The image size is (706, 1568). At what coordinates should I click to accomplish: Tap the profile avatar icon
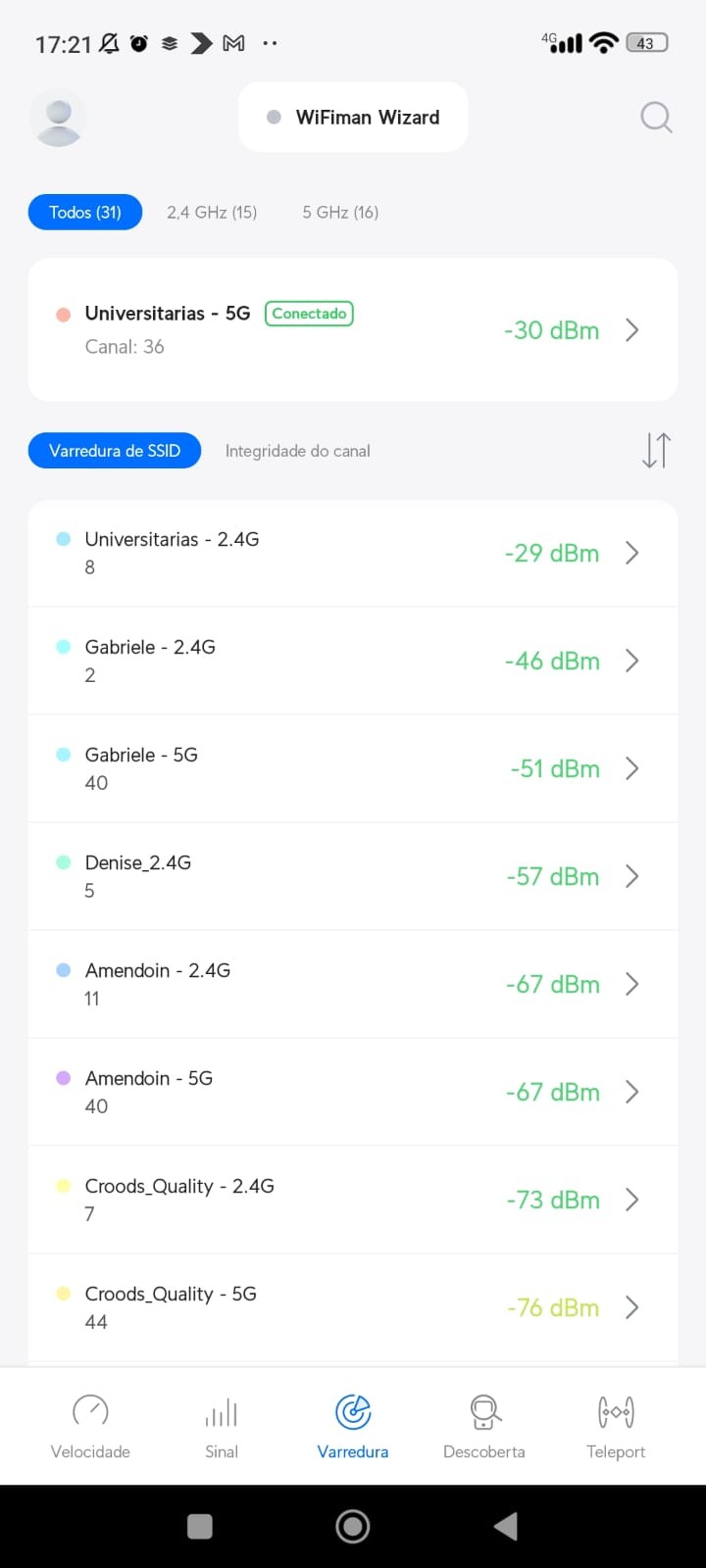59,118
